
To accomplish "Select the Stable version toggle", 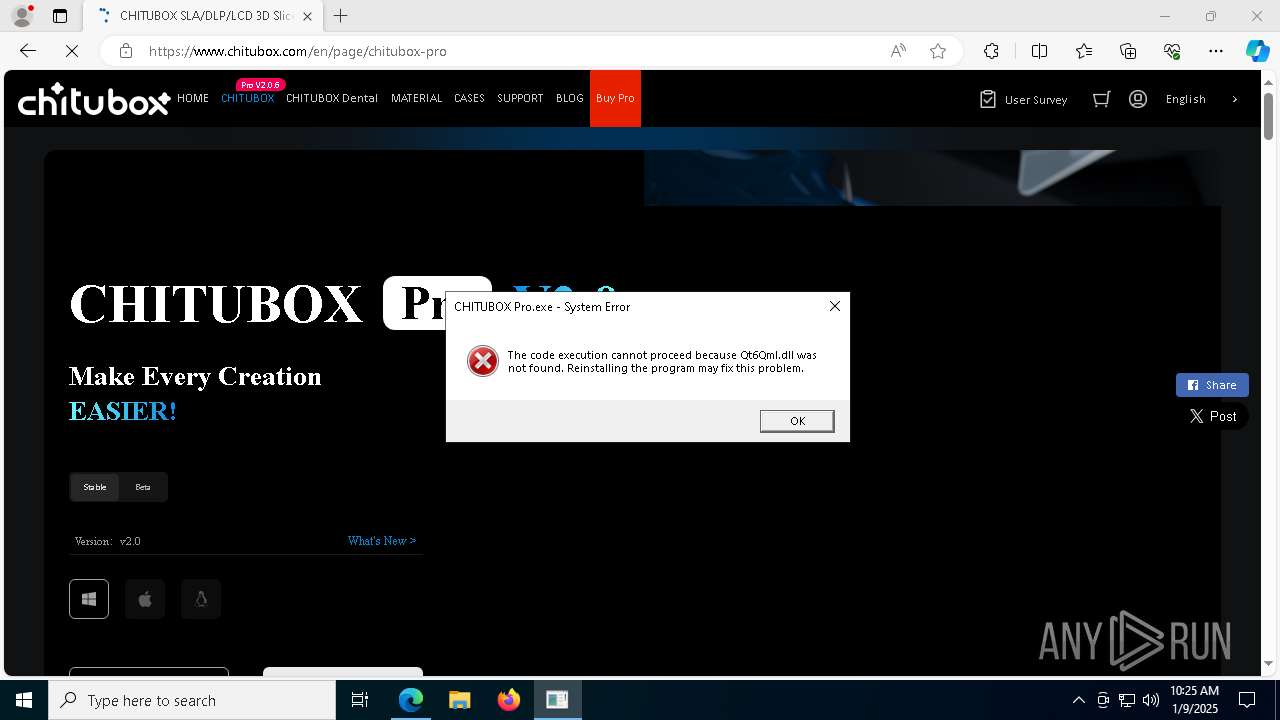I will (95, 487).
